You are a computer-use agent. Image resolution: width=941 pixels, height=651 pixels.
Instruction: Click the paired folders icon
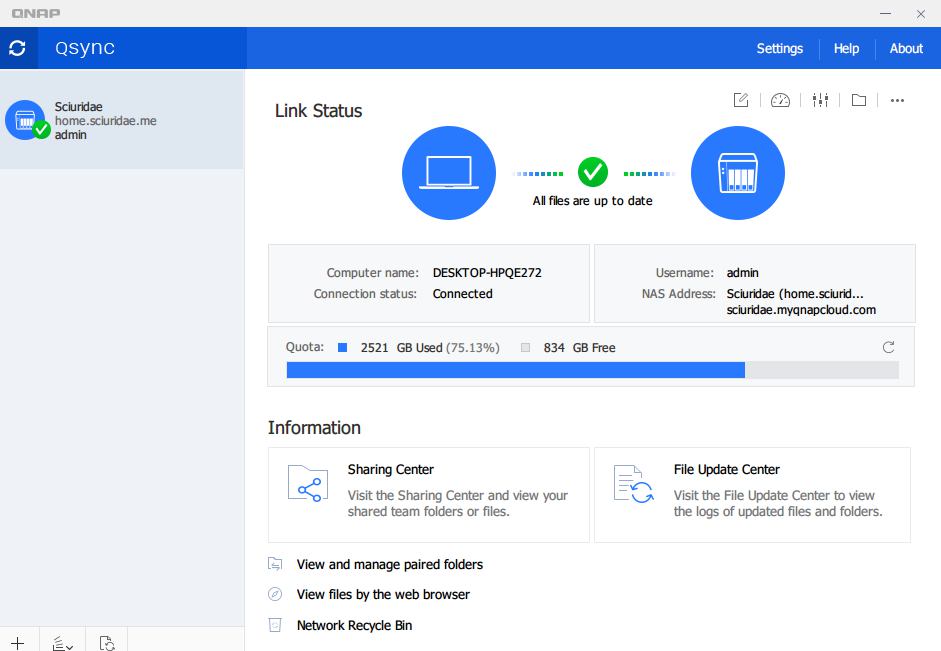[x=275, y=564]
